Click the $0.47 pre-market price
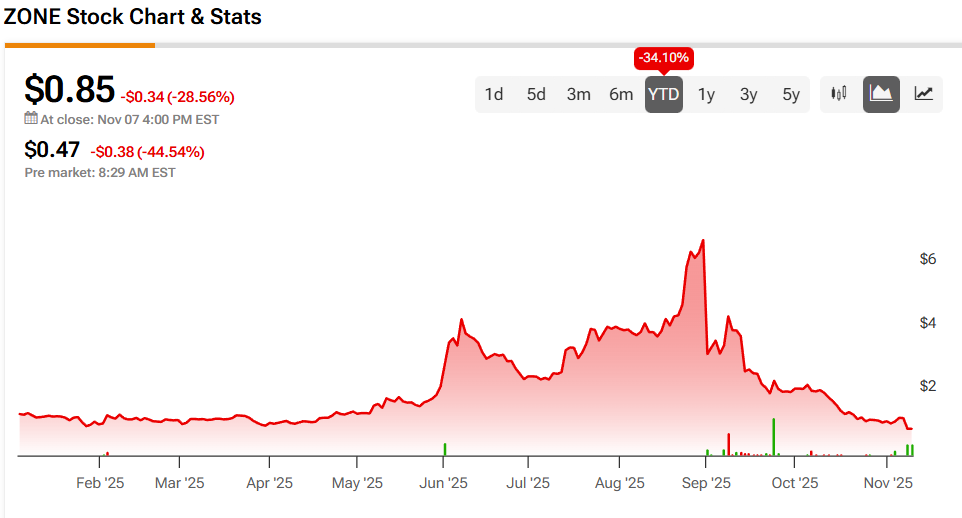The image size is (962, 518). (x=52, y=150)
